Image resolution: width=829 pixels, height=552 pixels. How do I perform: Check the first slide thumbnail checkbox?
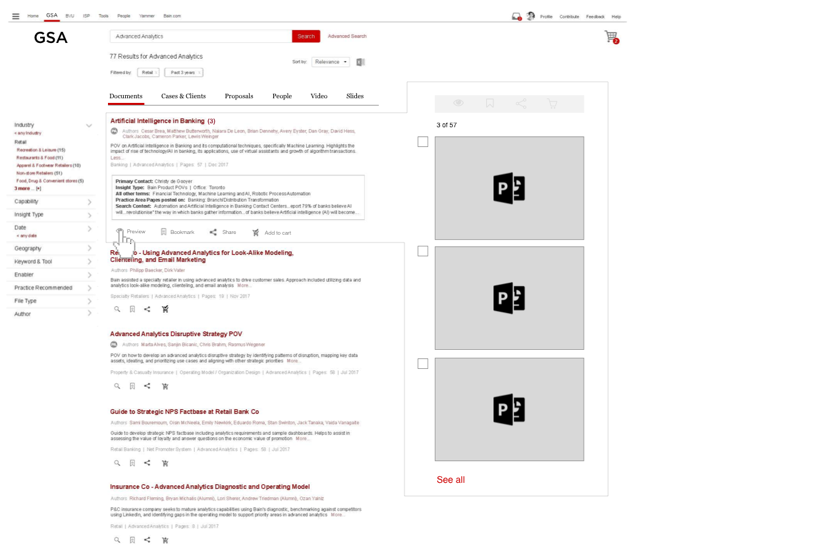pyautogui.click(x=423, y=142)
